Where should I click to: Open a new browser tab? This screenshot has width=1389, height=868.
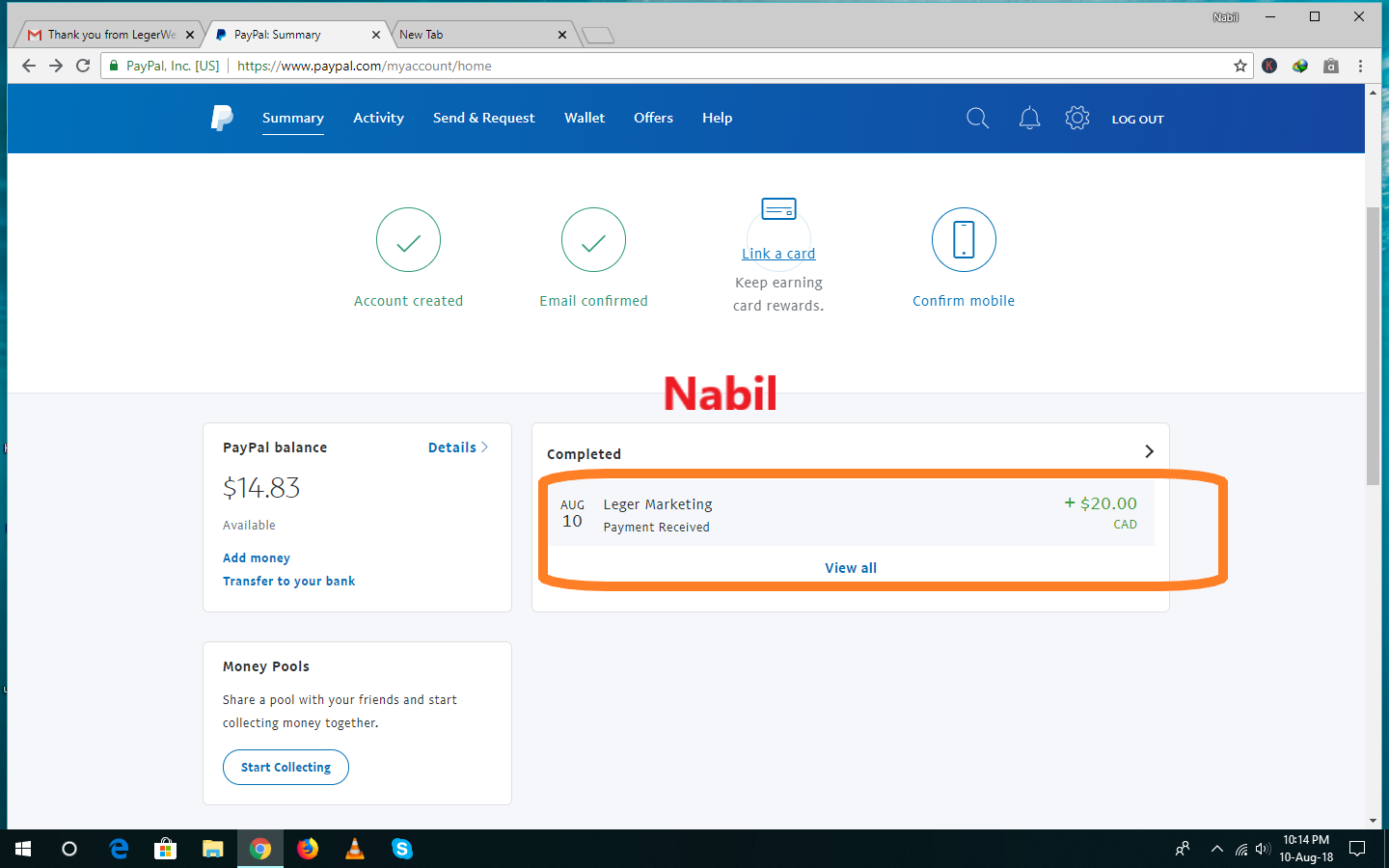click(x=598, y=36)
